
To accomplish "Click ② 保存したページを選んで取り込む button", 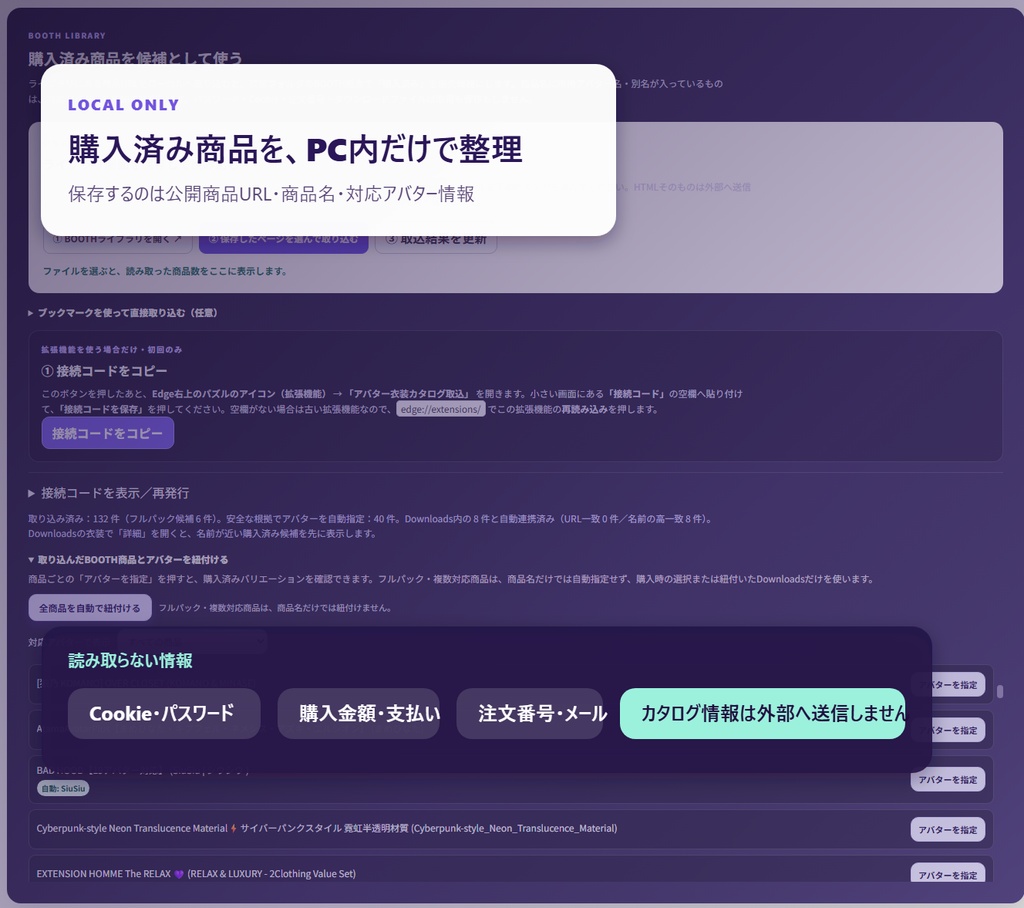I will pos(283,240).
